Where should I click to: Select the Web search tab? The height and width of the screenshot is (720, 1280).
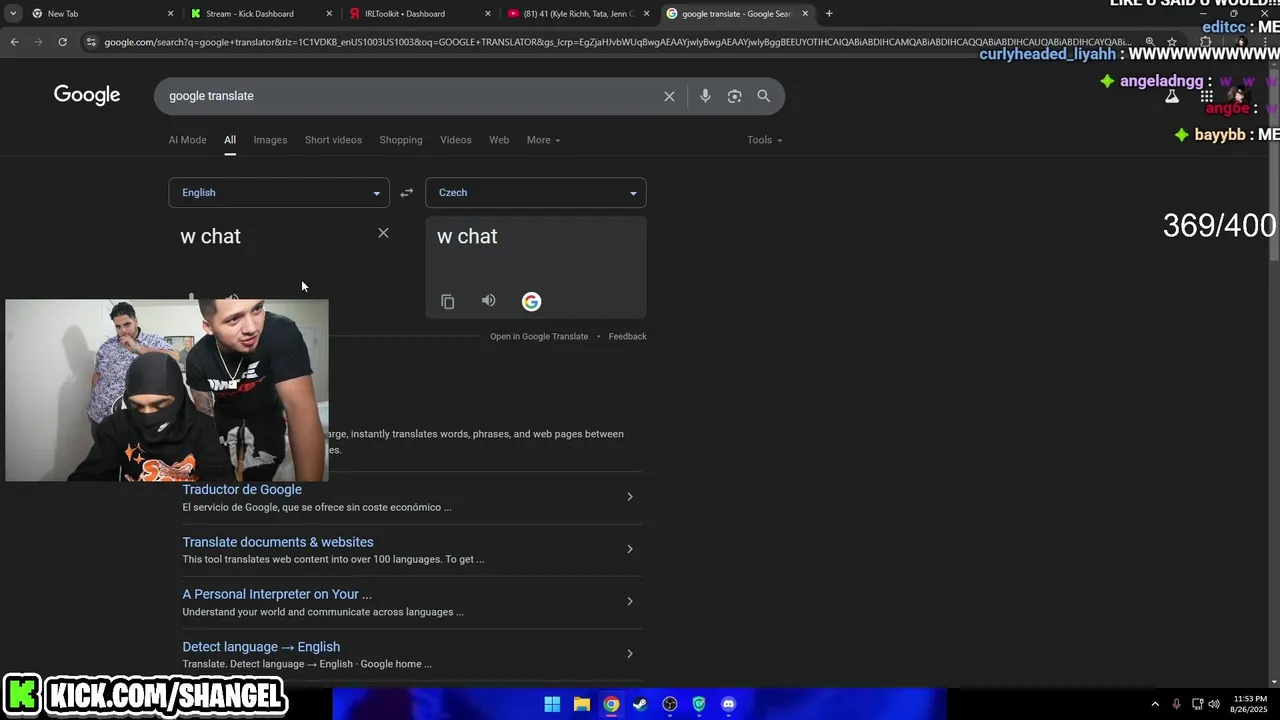point(499,140)
